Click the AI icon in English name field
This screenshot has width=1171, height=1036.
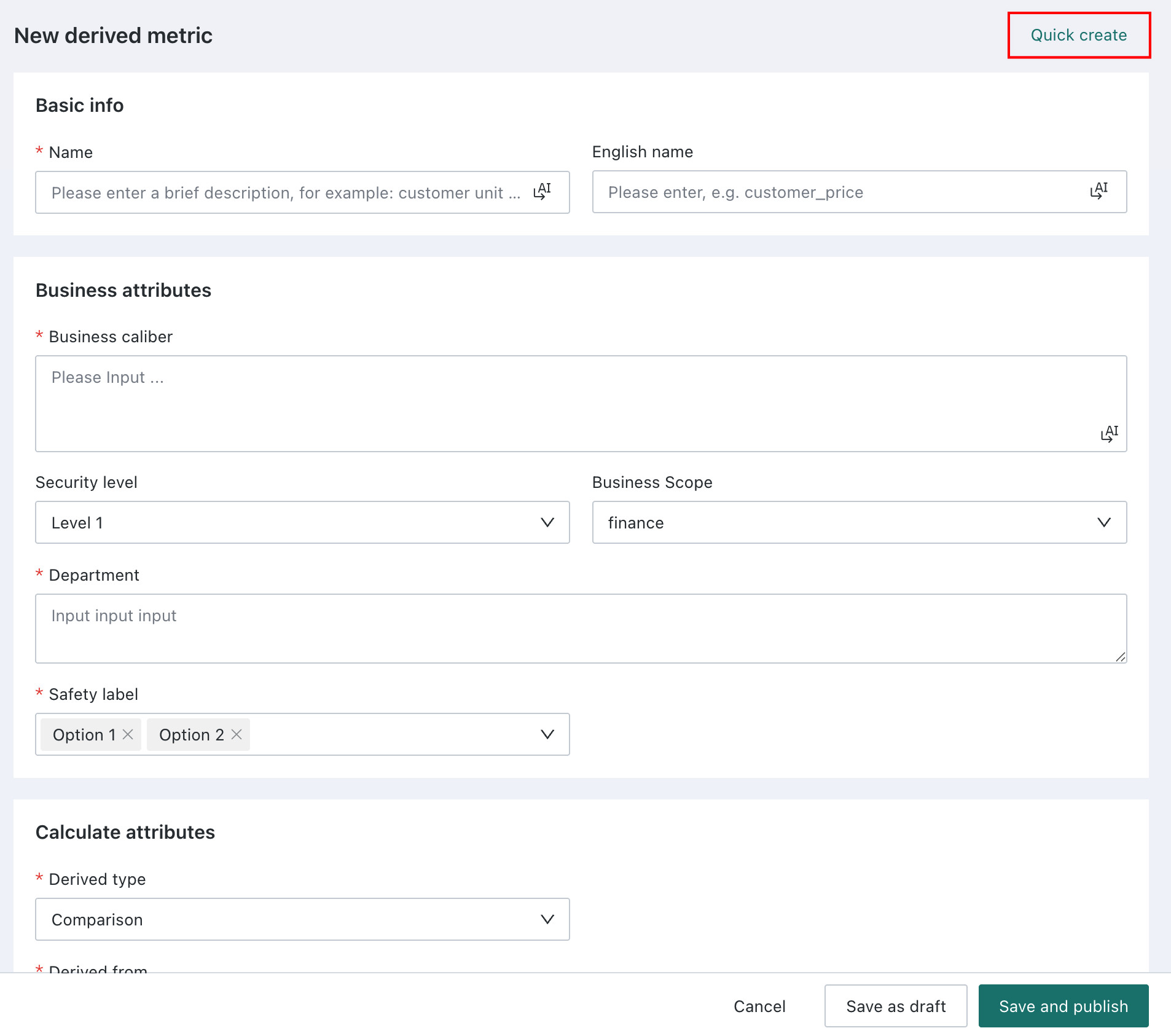(x=1099, y=190)
